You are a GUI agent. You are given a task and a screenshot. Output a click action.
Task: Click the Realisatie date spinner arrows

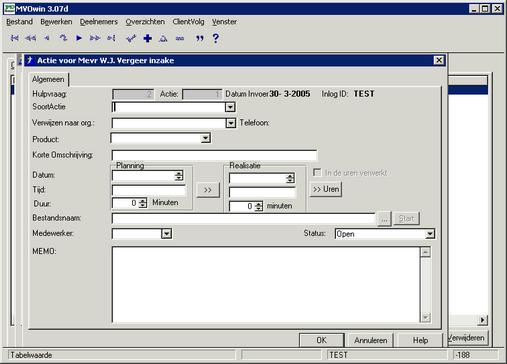pyautogui.click(x=290, y=178)
